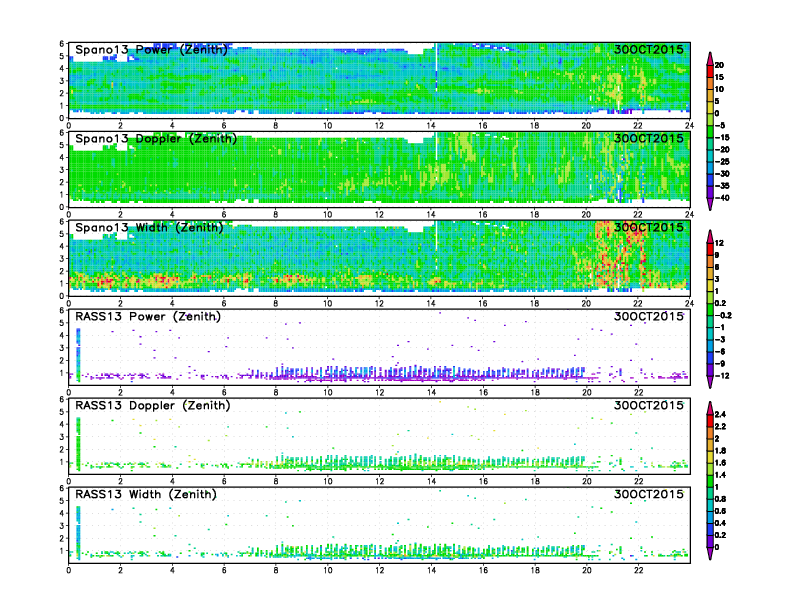Click the "RASS13 Width (Zenith)" panel title
792x612 pixels.
point(146,494)
